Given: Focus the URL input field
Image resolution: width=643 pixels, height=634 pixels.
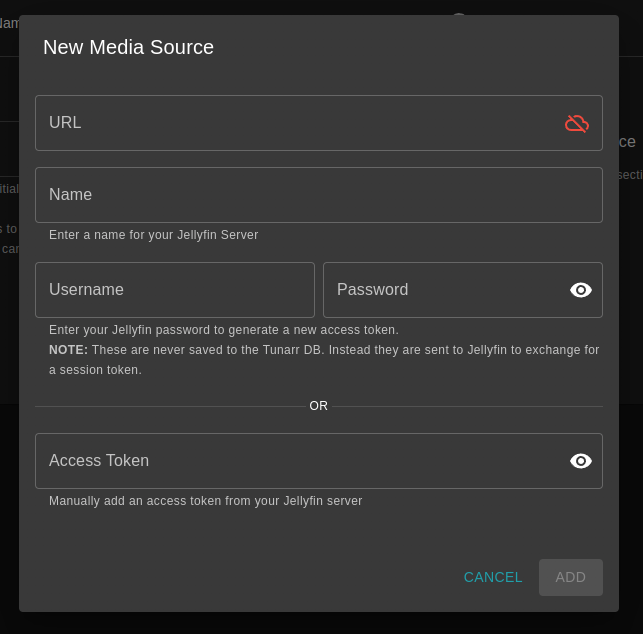Looking at the screenshot, I should pos(300,123).
